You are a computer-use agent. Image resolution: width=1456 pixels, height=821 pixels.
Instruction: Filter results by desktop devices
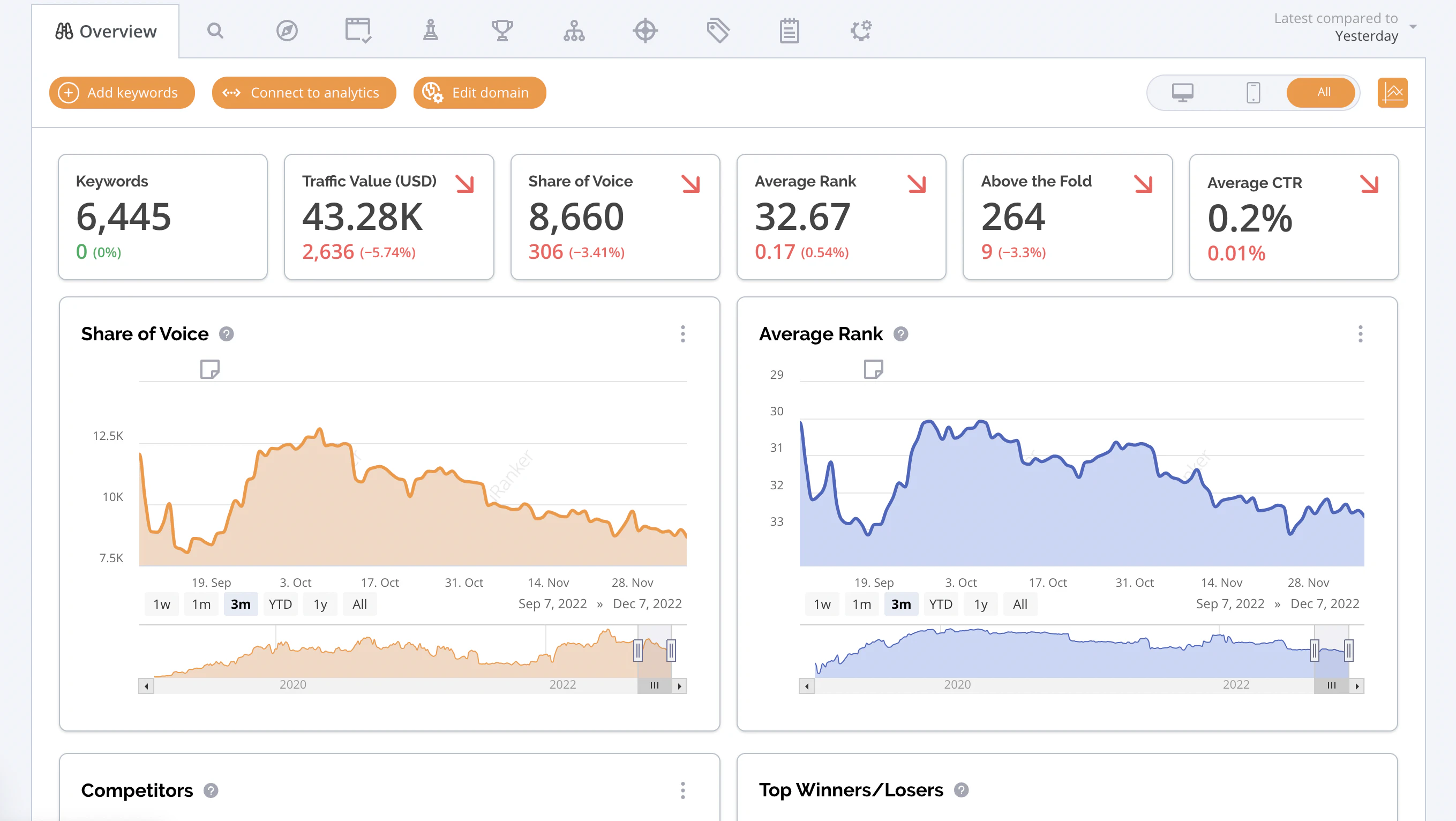click(1183, 92)
